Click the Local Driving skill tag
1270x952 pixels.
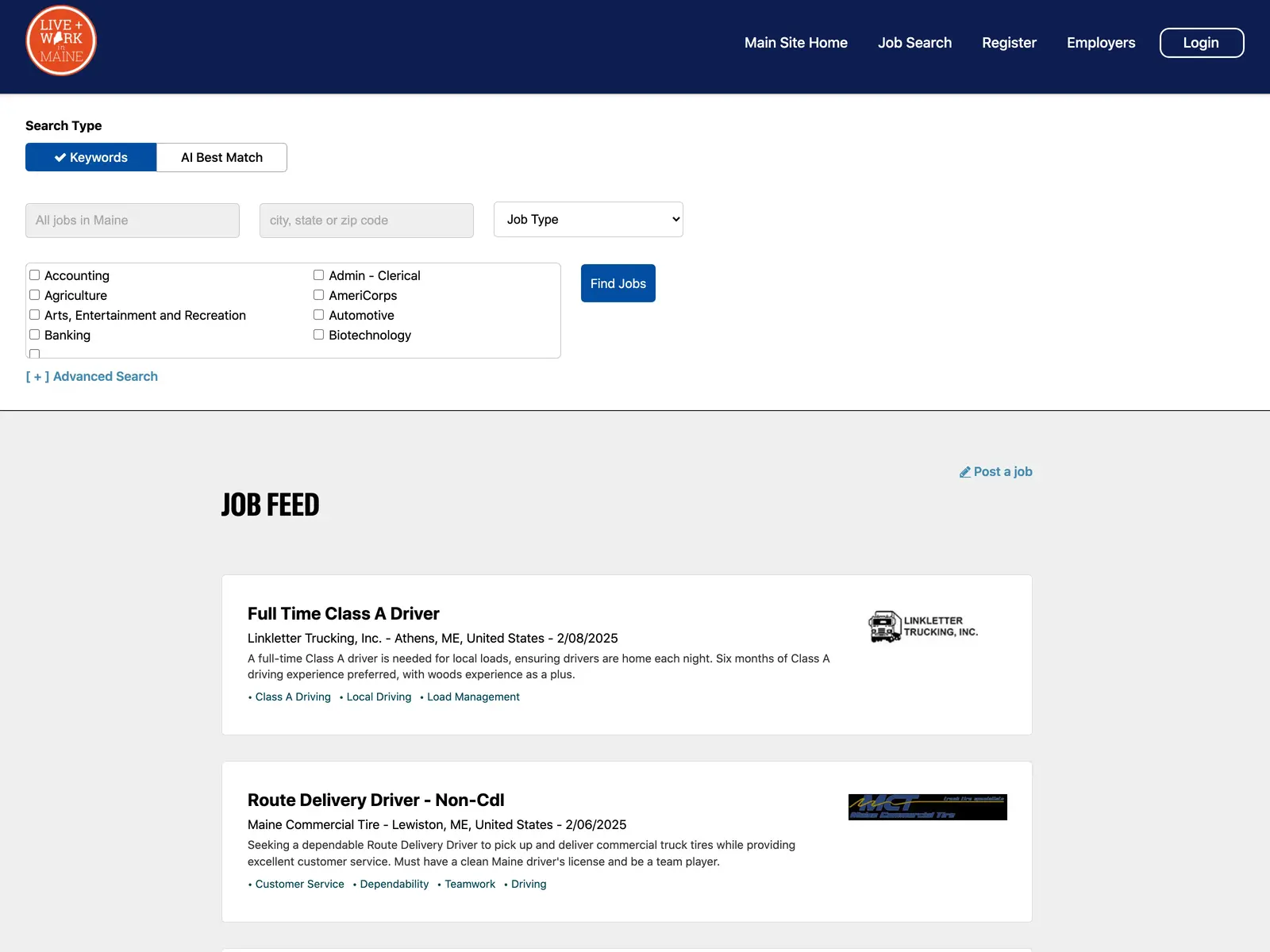(379, 697)
